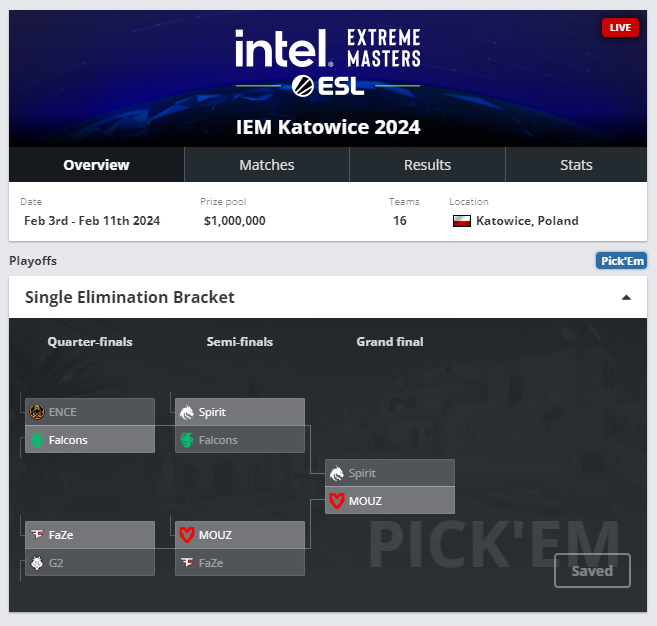Collapse the Single Elimination Bracket section

coord(626,297)
